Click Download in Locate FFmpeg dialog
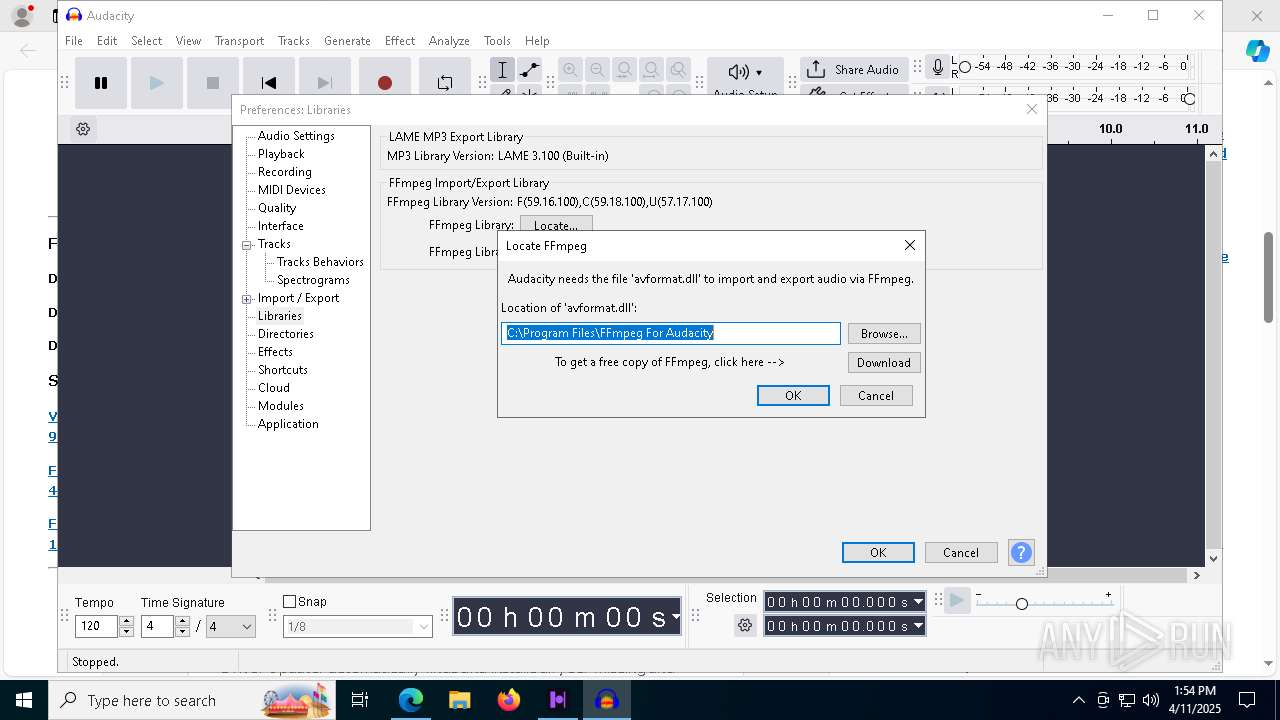The width and height of the screenshot is (1280, 720). [884, 363]
